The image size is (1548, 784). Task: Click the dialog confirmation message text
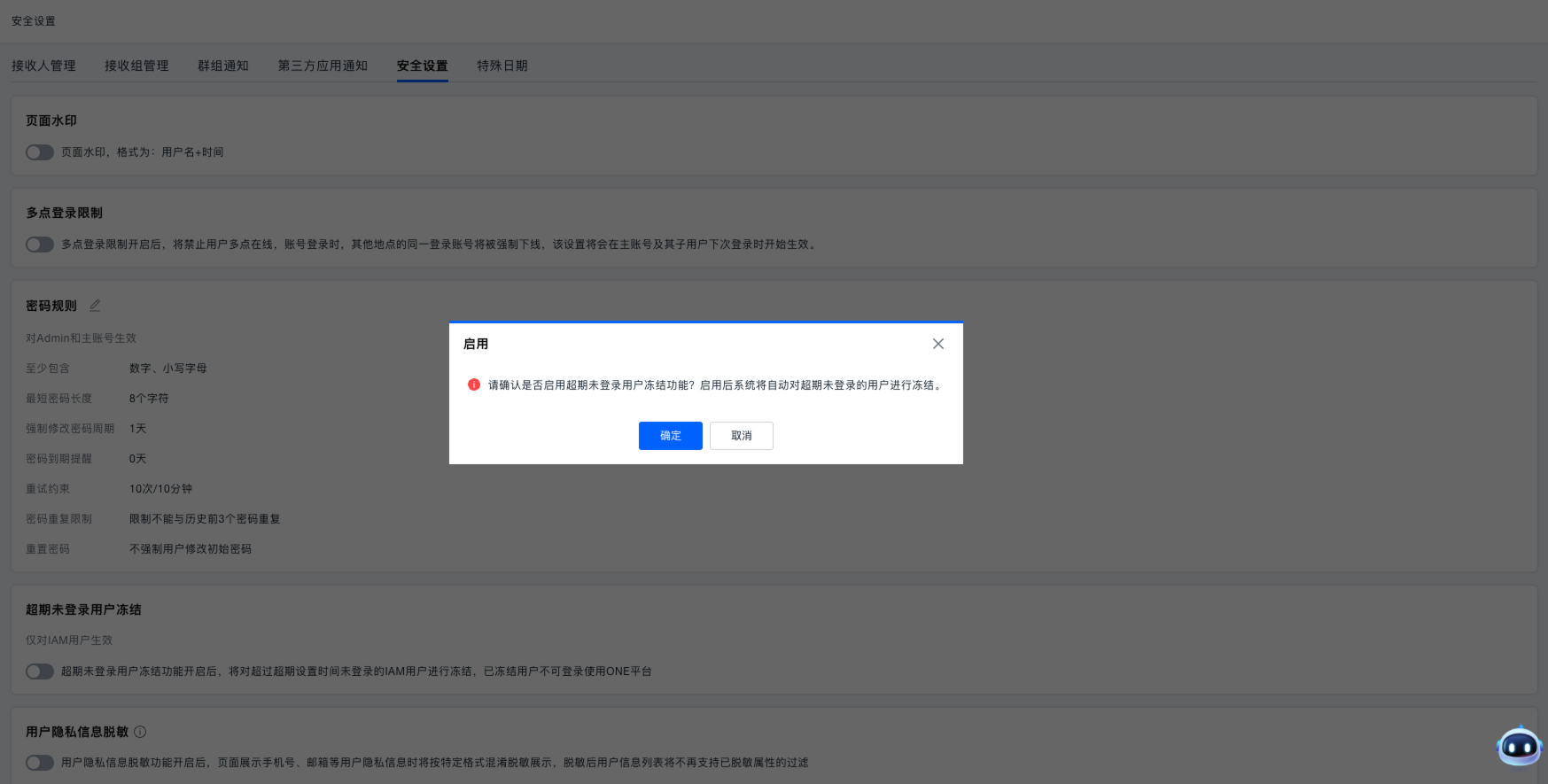pyautogui.click(x=716, y=385)
